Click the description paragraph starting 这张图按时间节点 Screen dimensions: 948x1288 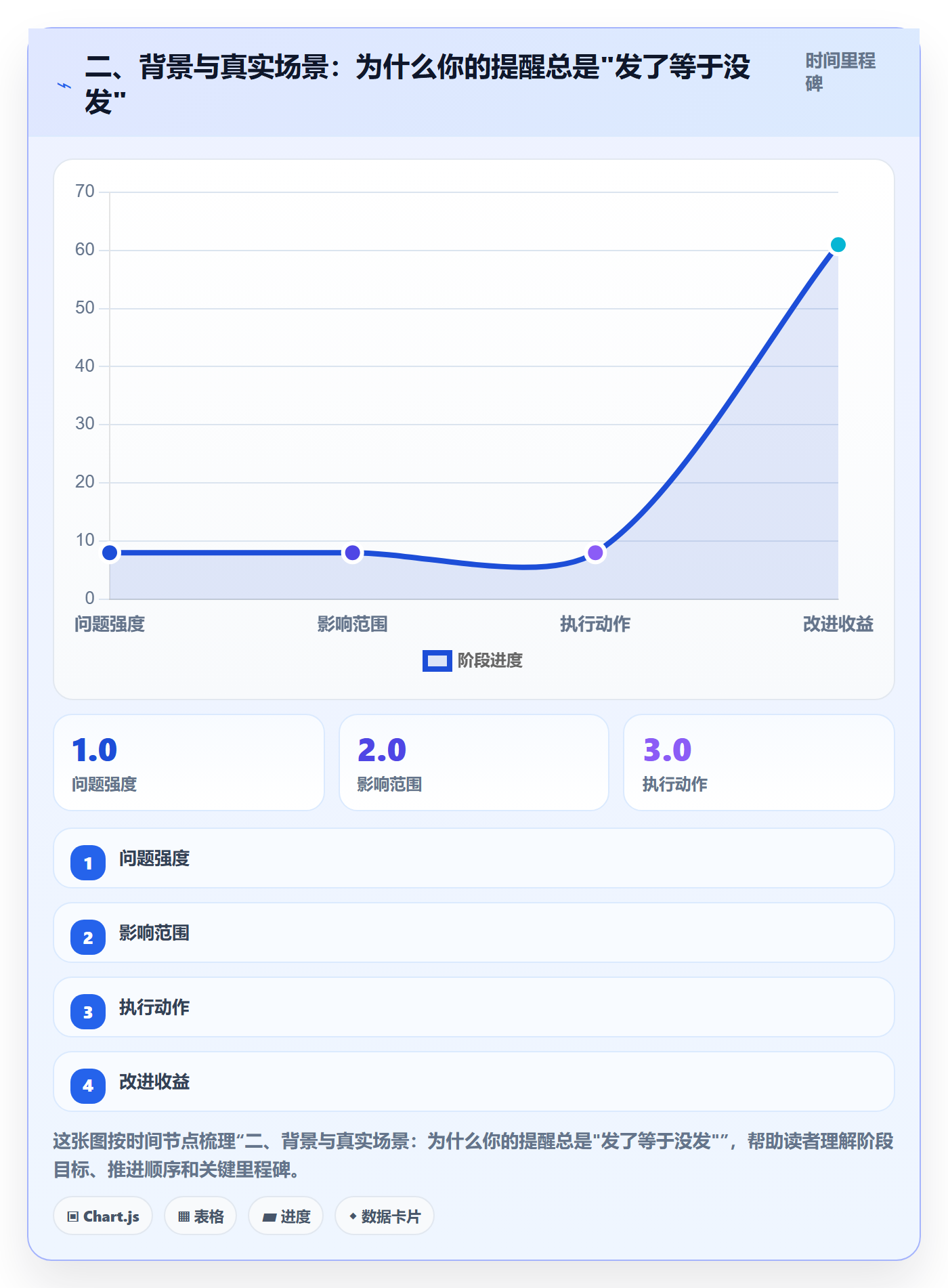[x=473, y=1155]
